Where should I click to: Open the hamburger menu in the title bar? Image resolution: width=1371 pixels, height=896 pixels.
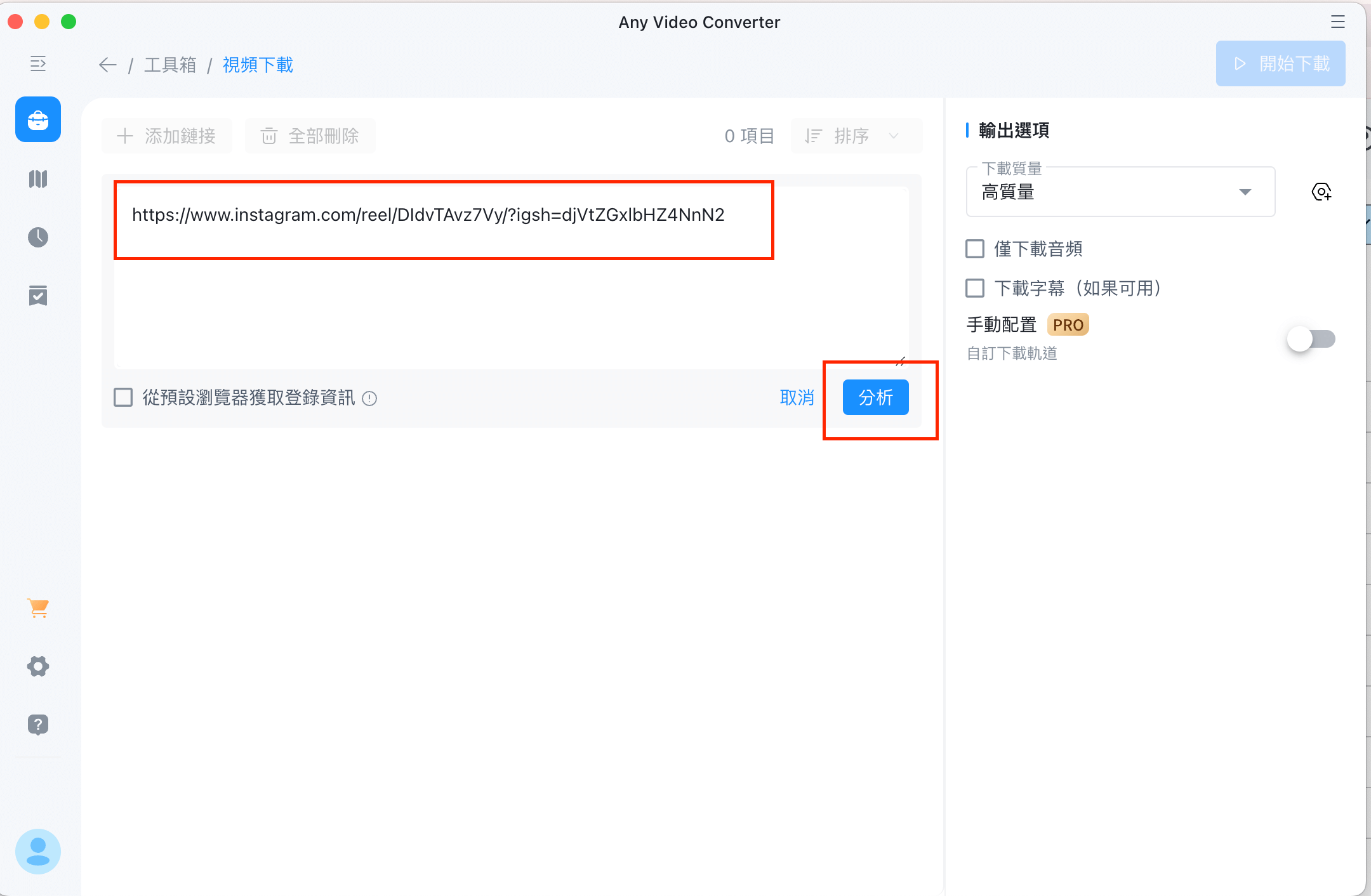(x=1337, y=22)
